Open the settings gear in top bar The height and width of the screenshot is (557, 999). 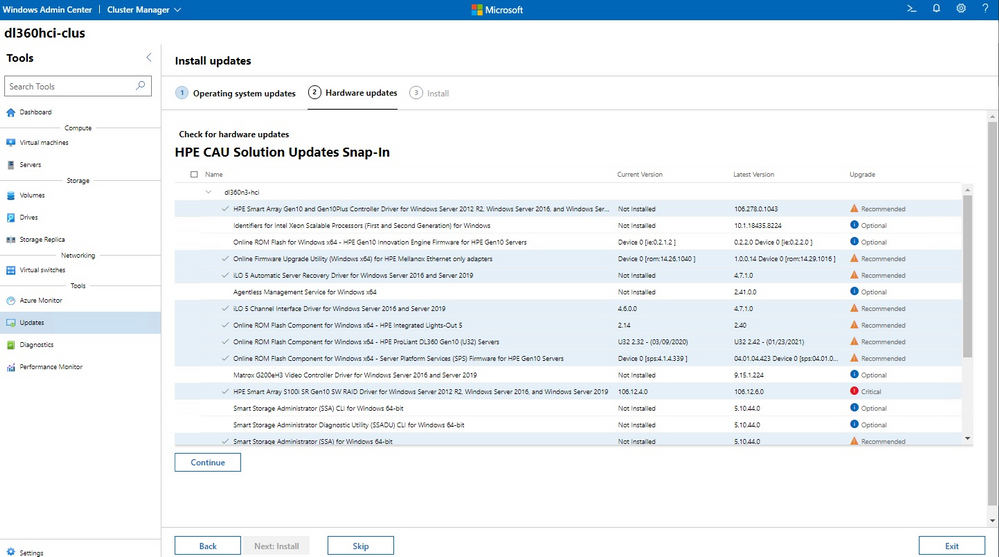click(961, 9)
